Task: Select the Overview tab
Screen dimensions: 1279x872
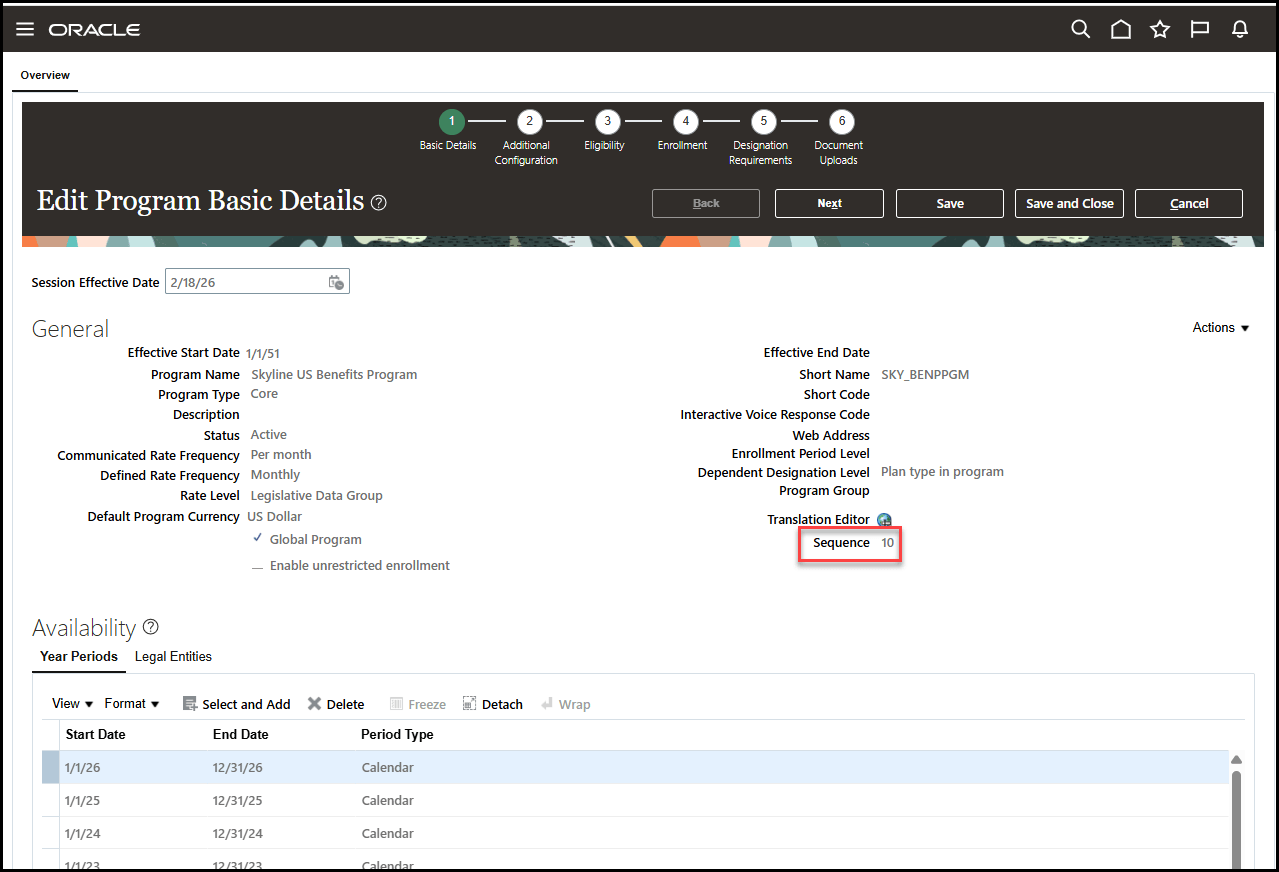Action: [45, 75]
